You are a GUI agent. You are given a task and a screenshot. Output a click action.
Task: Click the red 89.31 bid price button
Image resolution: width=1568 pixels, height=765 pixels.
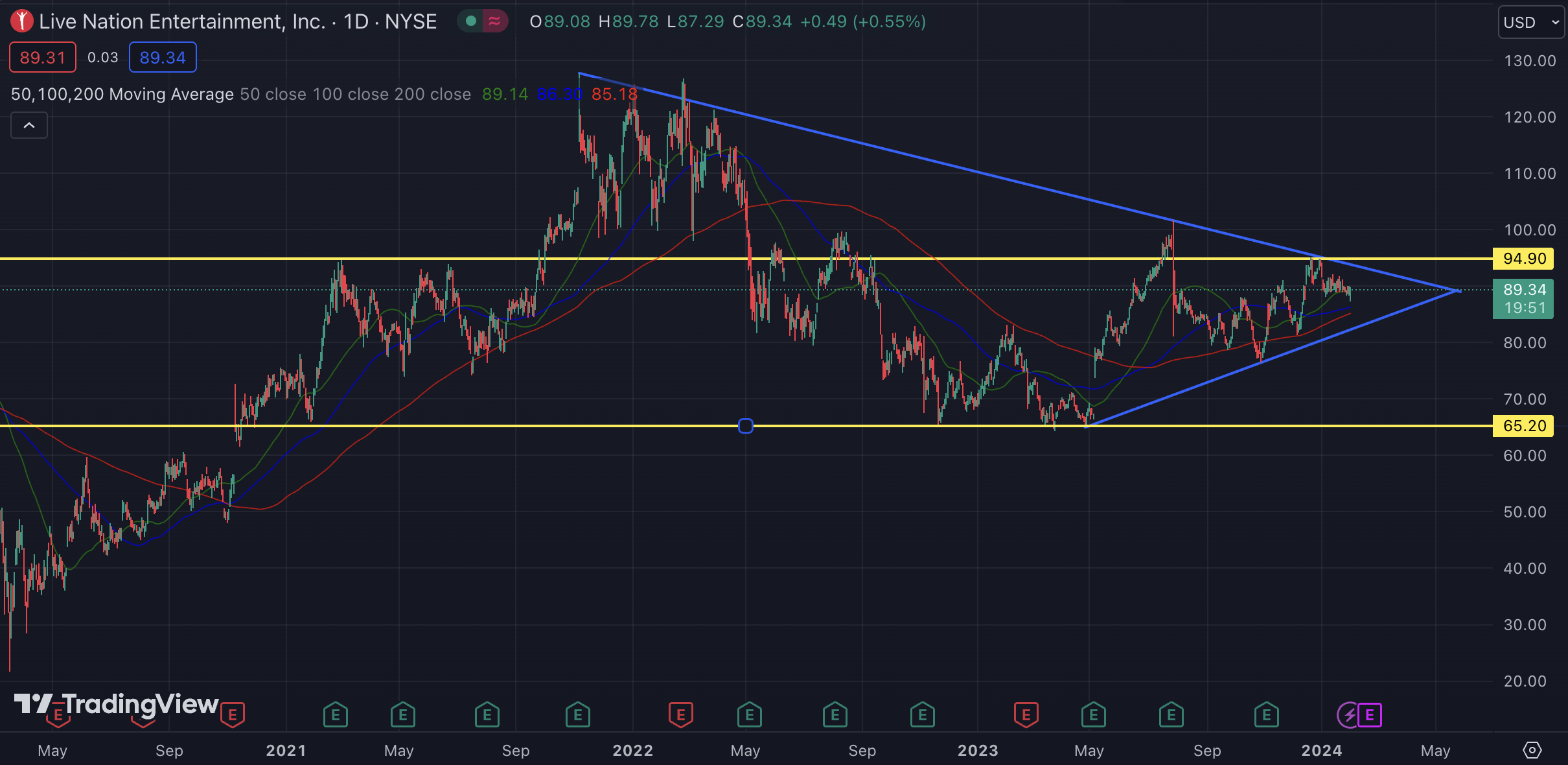pyautogui.click(x=42, y=57)
